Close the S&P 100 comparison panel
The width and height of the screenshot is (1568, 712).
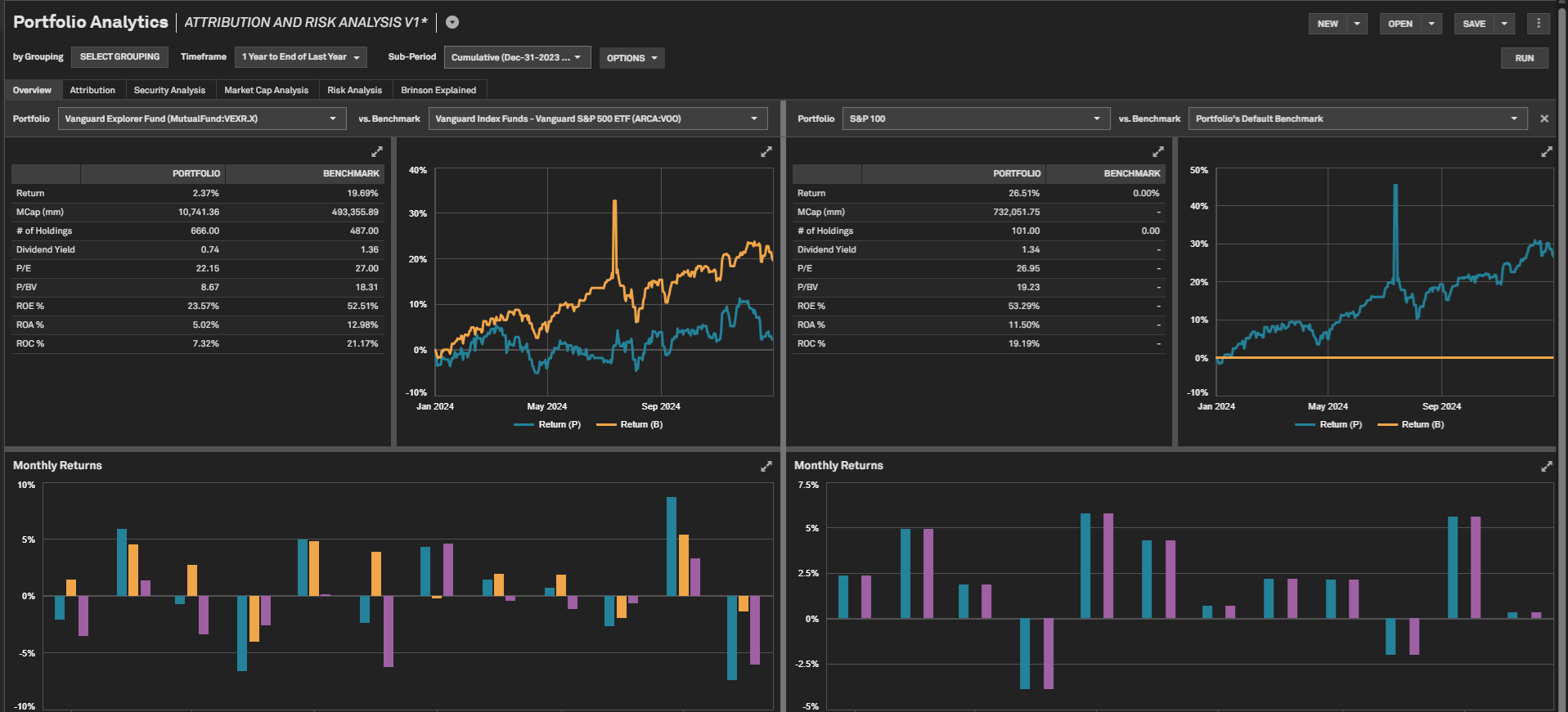1544,119
